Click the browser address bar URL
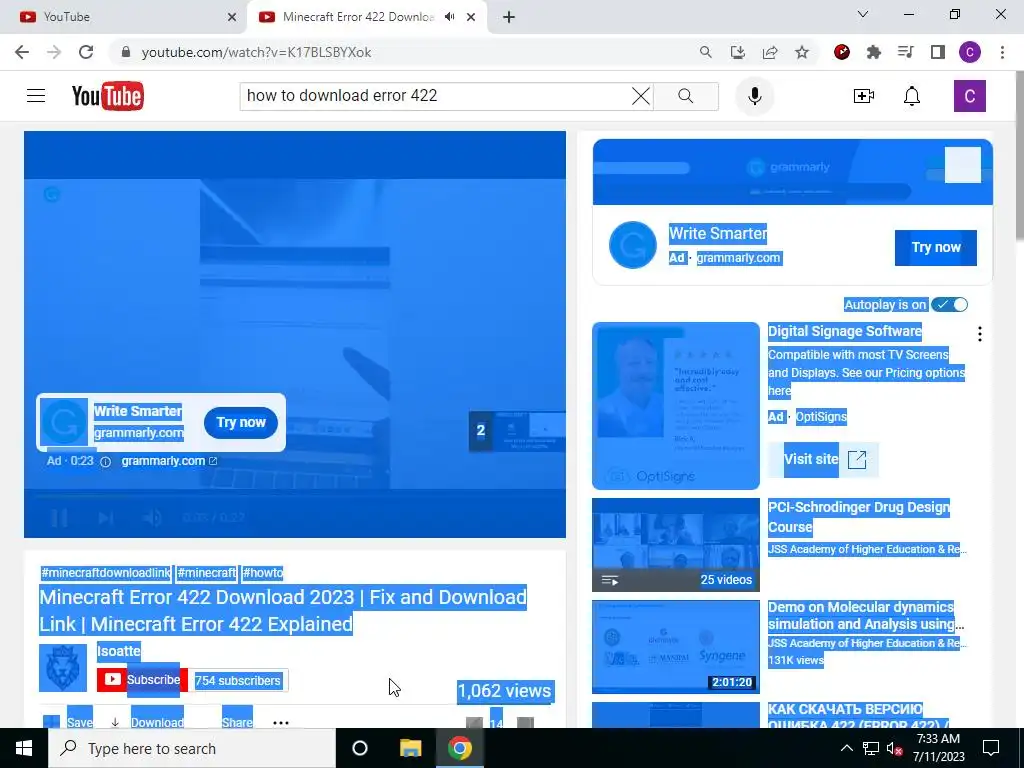This screenshot has width=1024, height=768. pos(256,52)
